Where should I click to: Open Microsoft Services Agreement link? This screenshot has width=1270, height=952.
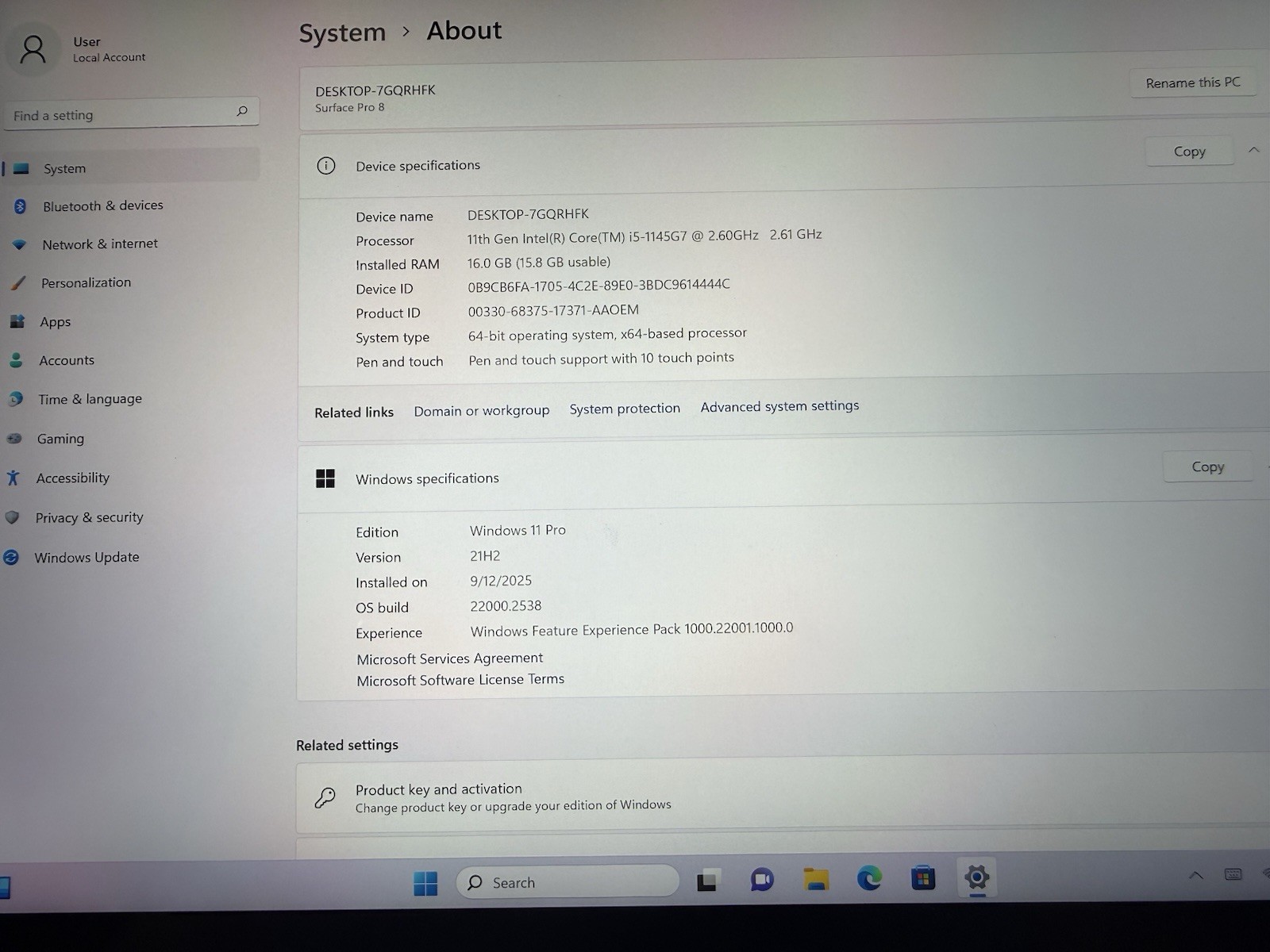(x=449, y=658)
